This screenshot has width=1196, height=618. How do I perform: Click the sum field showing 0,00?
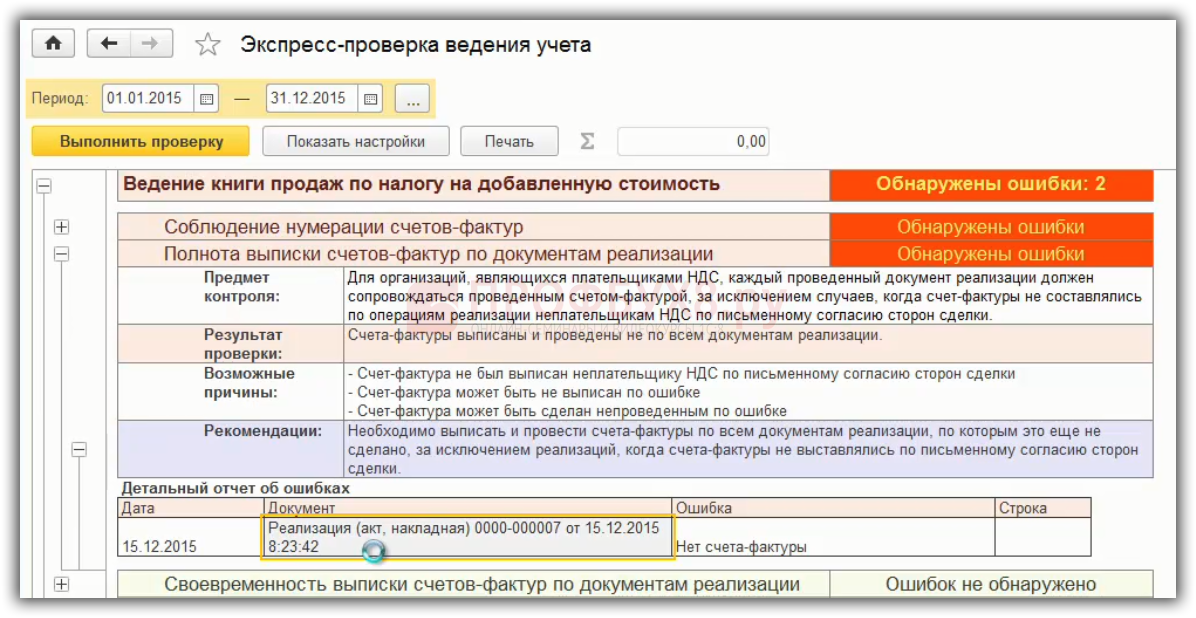(692, 141)
